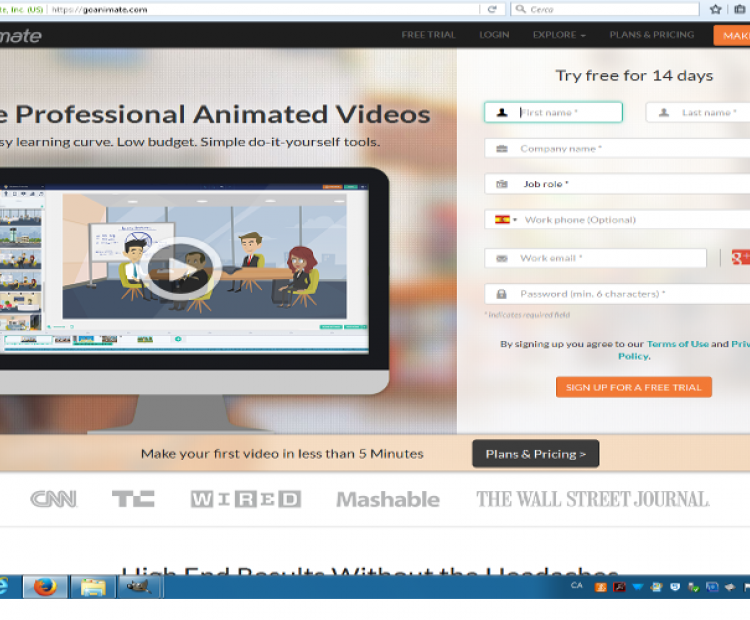Image resolution: width=750 pixels, height=620 pixels.
Task: Click the search magnifier icon in Cerca box
Action: click(x=520, y=9)
